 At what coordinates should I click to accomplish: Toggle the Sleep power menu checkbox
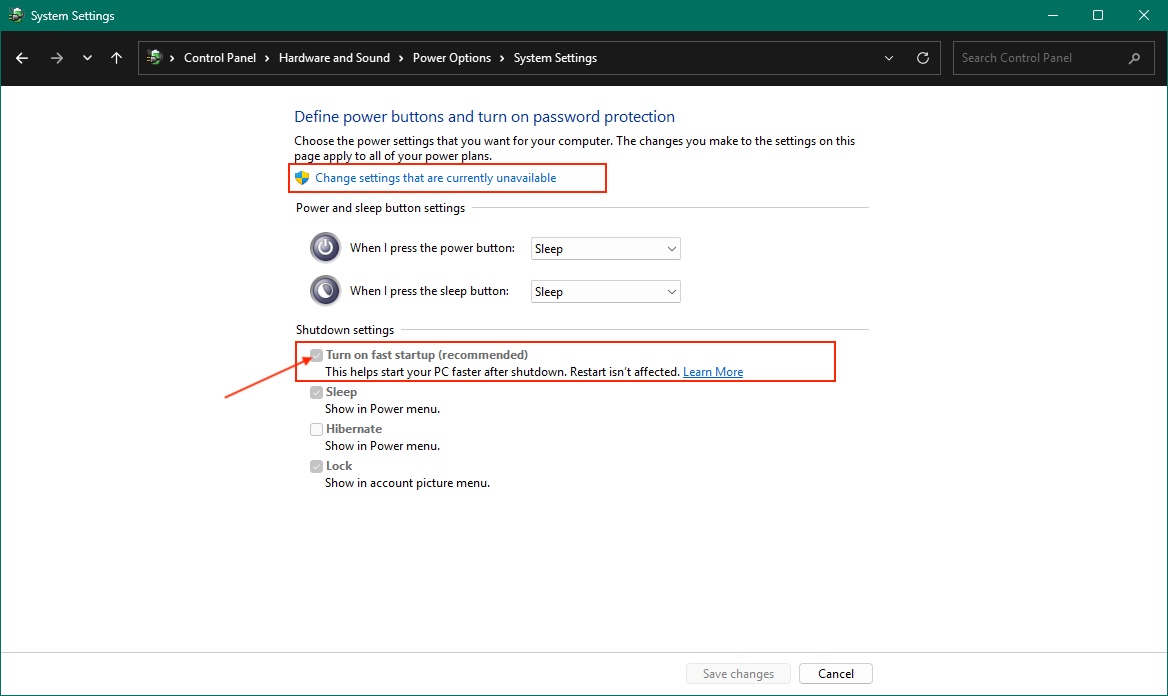click(x=317, y=393)
